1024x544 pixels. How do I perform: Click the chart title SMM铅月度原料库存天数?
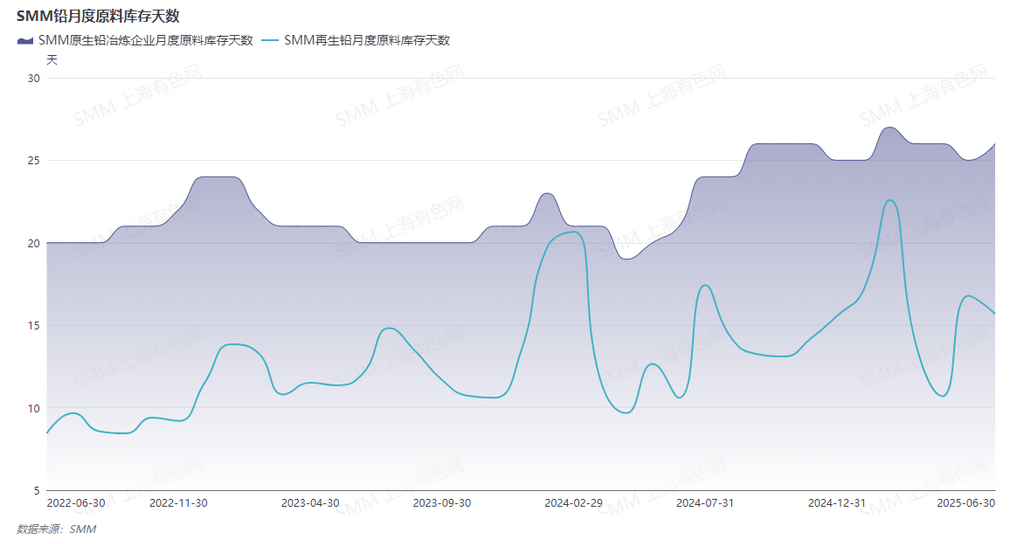click(x=98, y=16)
